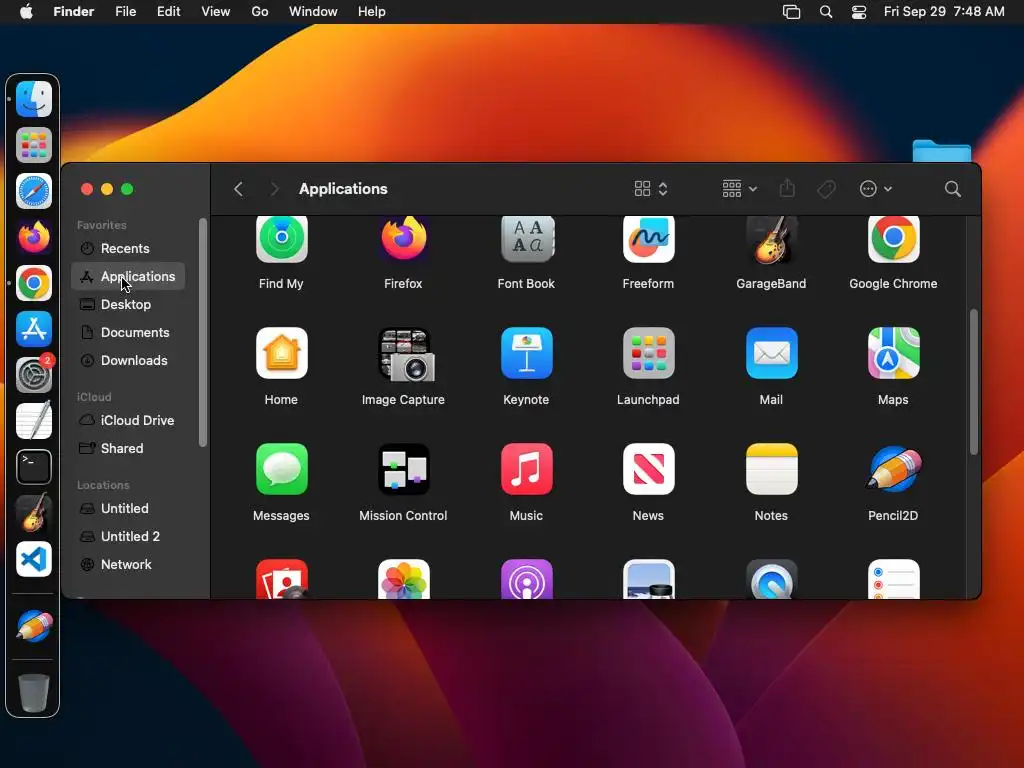
Task: Open the Help menu
Action: tap(372, 12)
